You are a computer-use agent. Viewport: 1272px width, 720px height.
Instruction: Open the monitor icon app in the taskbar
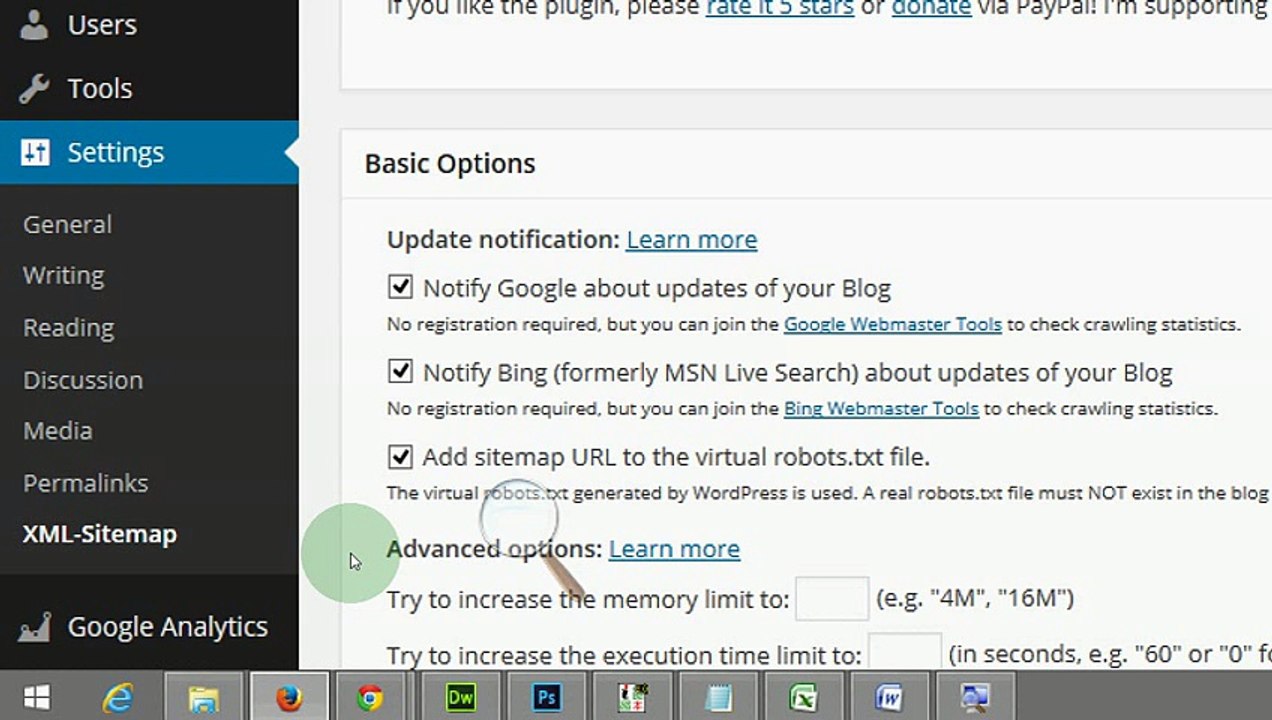point(974,697)
